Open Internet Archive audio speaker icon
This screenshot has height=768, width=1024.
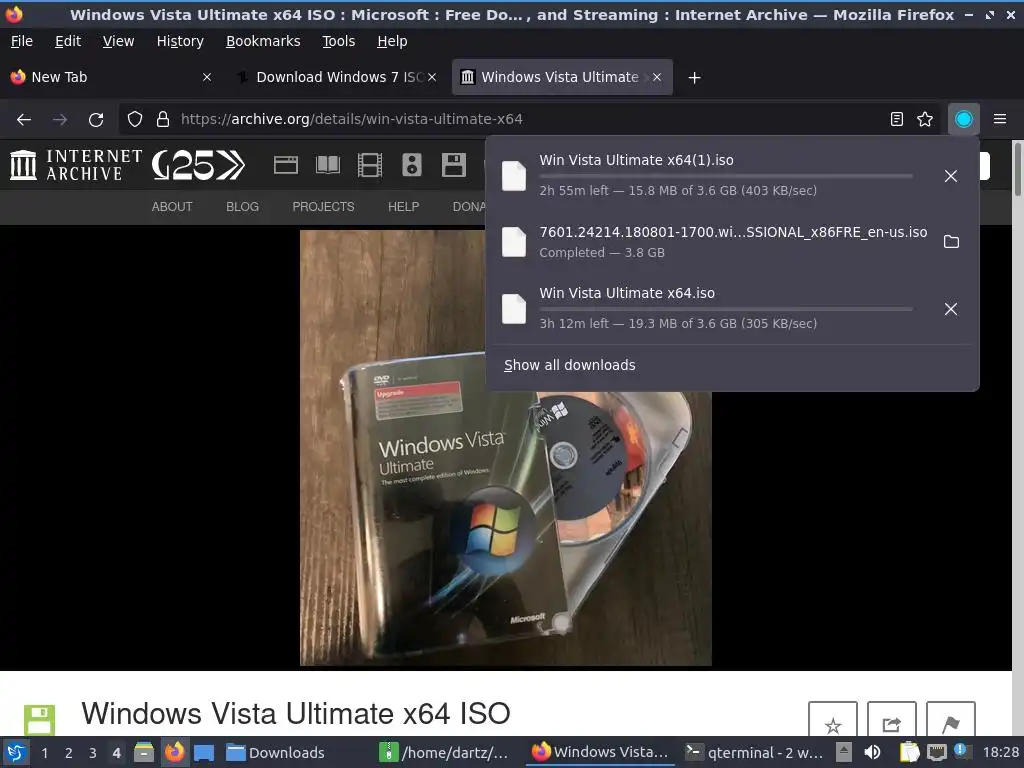[x=411, y=165]
